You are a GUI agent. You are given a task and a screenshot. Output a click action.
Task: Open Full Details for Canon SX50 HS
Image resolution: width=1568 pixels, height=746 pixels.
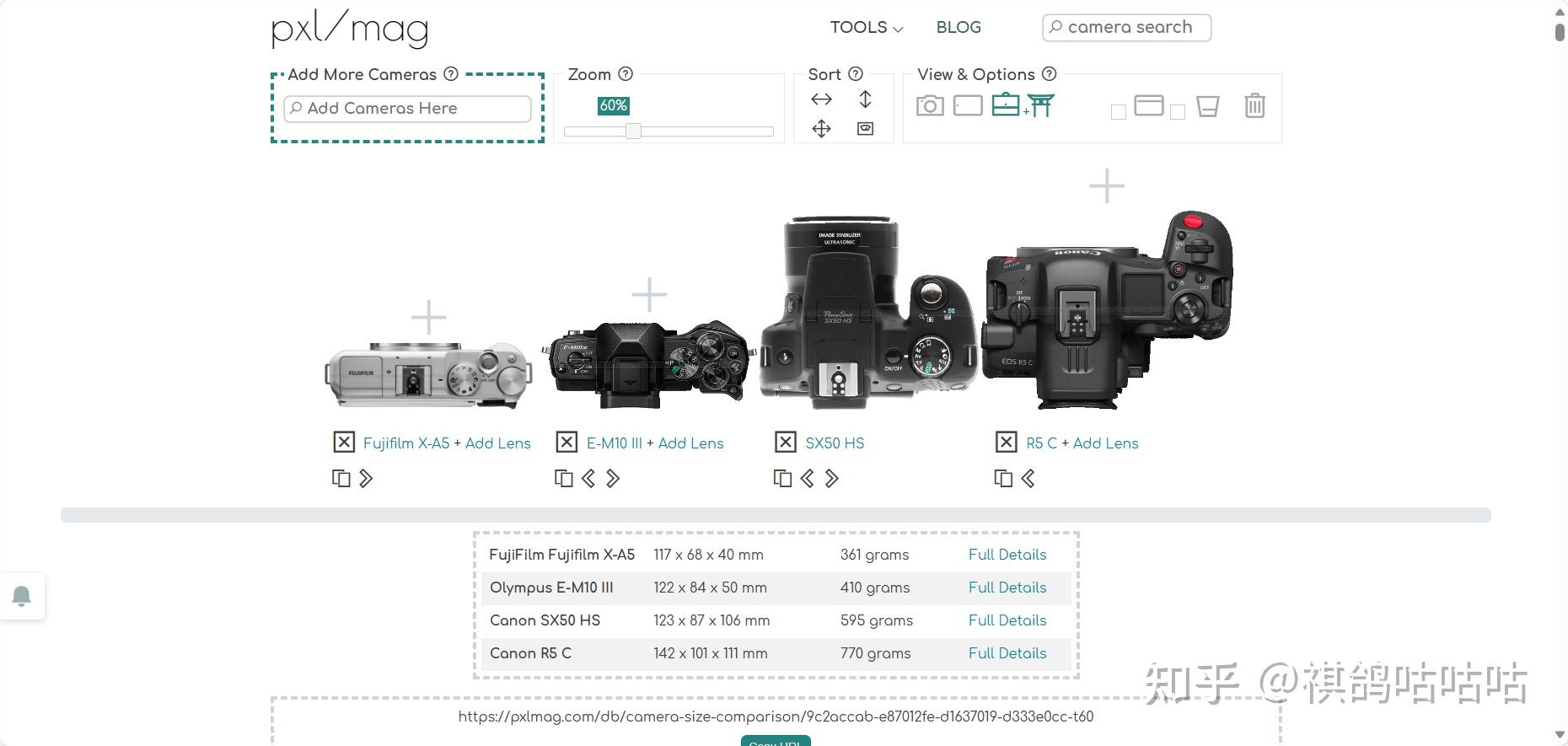(1007, 620)
